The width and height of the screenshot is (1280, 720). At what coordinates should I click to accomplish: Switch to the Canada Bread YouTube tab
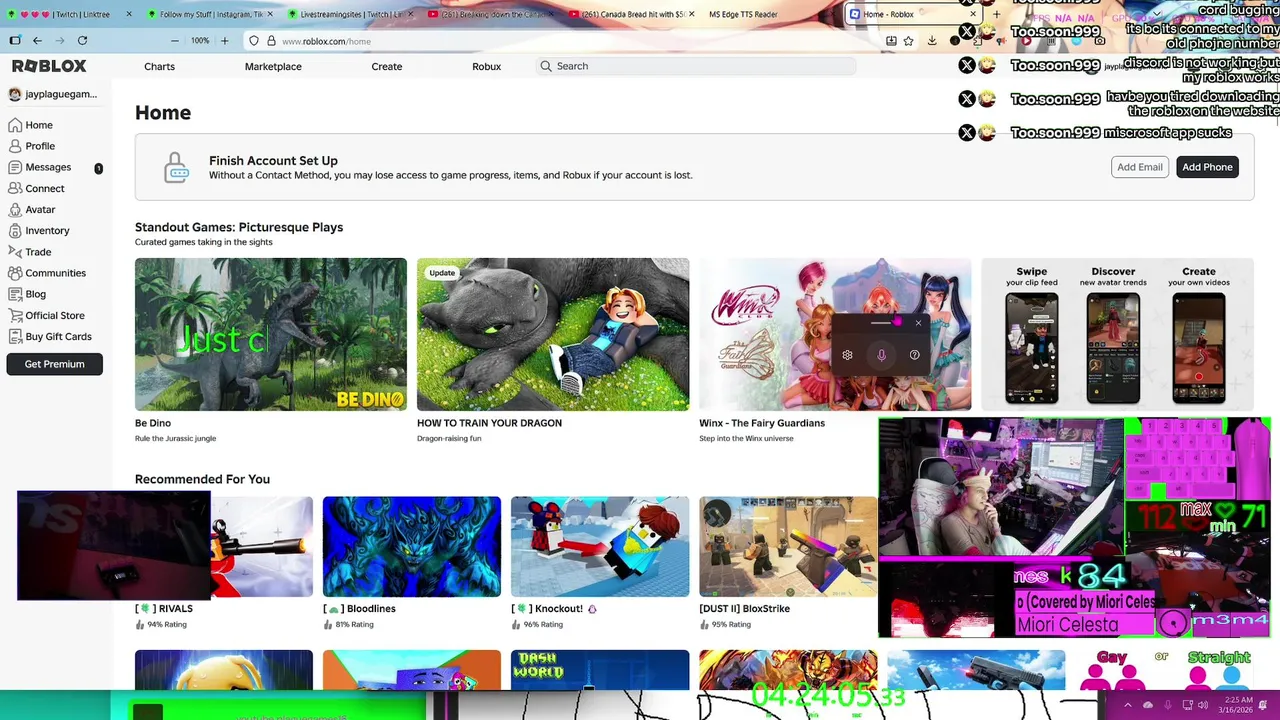630,14
